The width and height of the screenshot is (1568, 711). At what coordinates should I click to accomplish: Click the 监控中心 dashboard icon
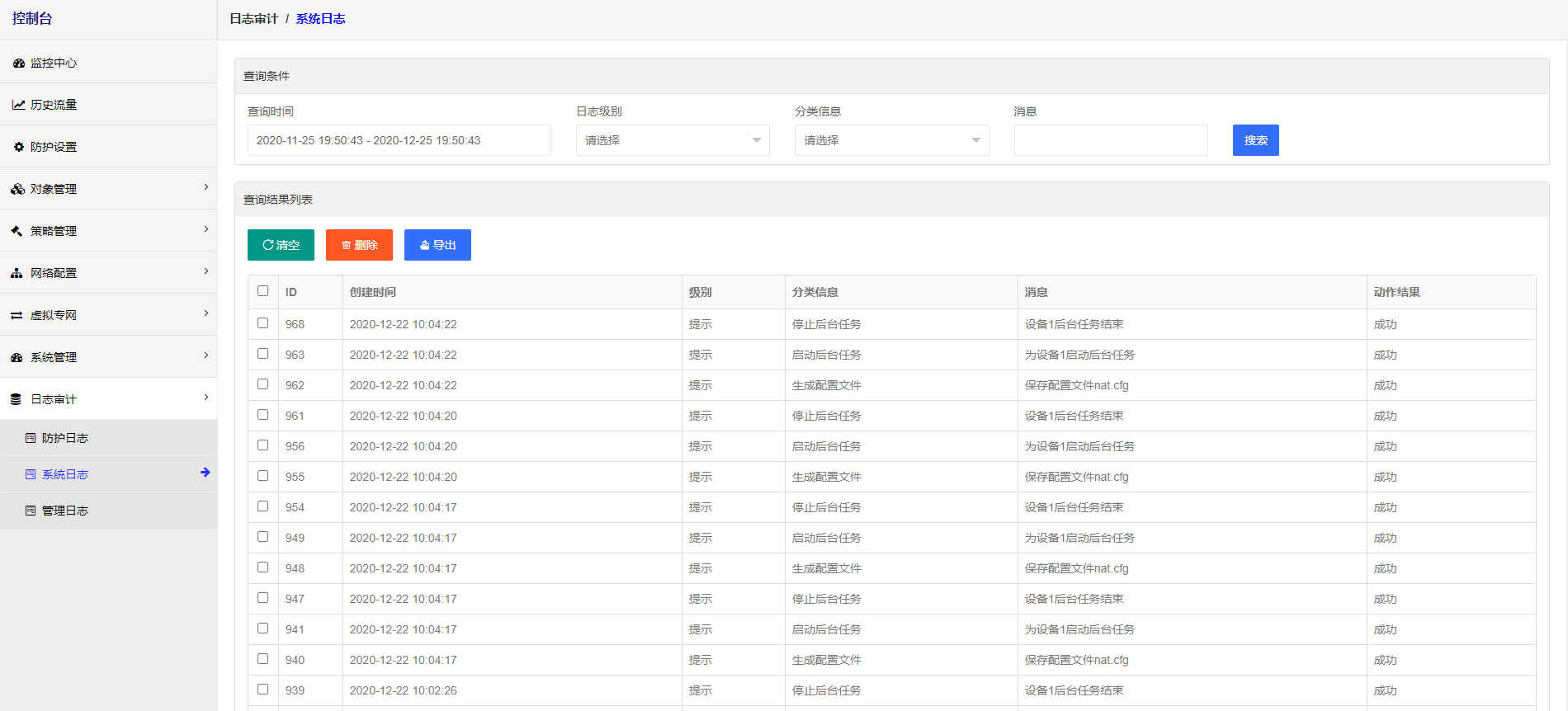click(19, 63)
